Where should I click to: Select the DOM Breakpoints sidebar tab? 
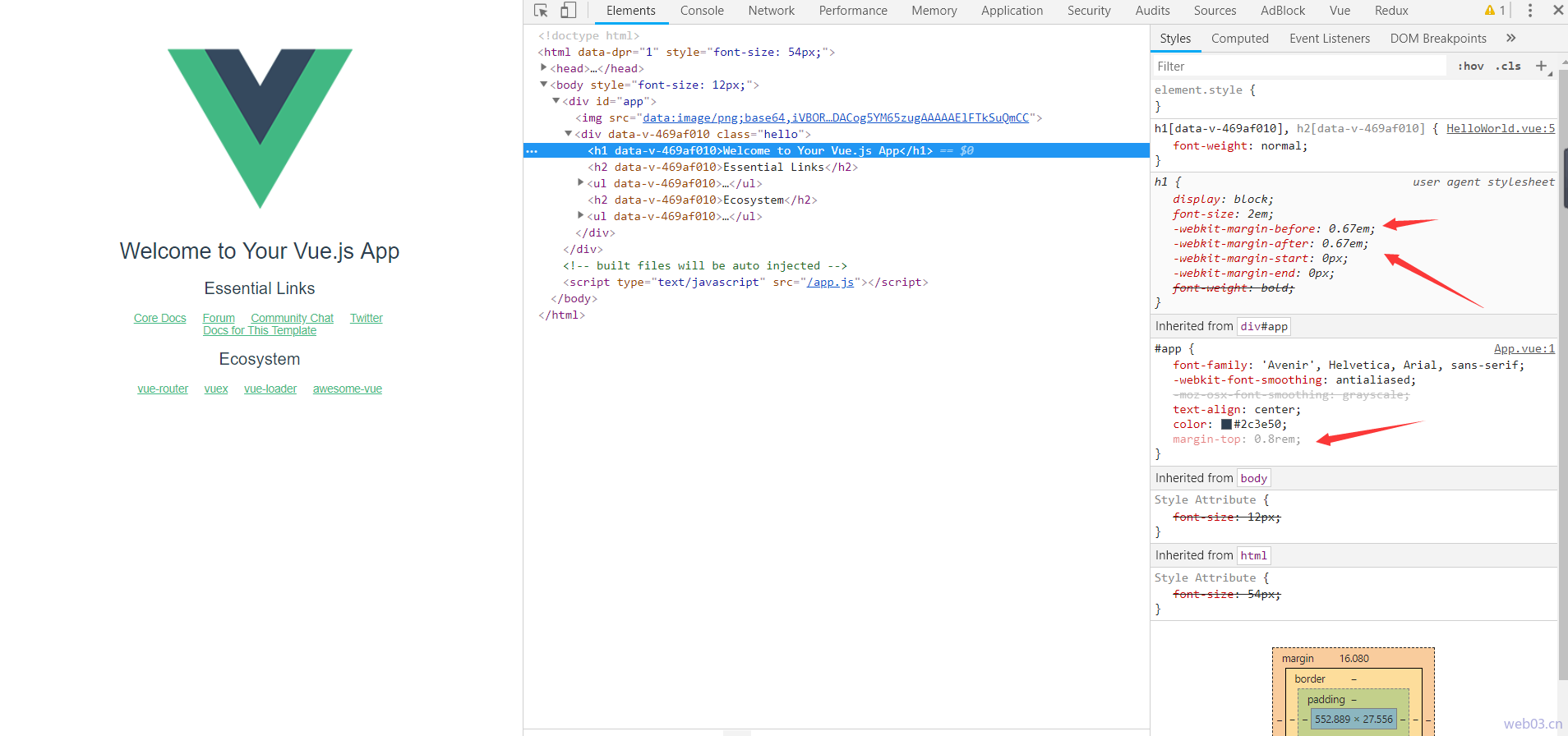pos(1438,39)
